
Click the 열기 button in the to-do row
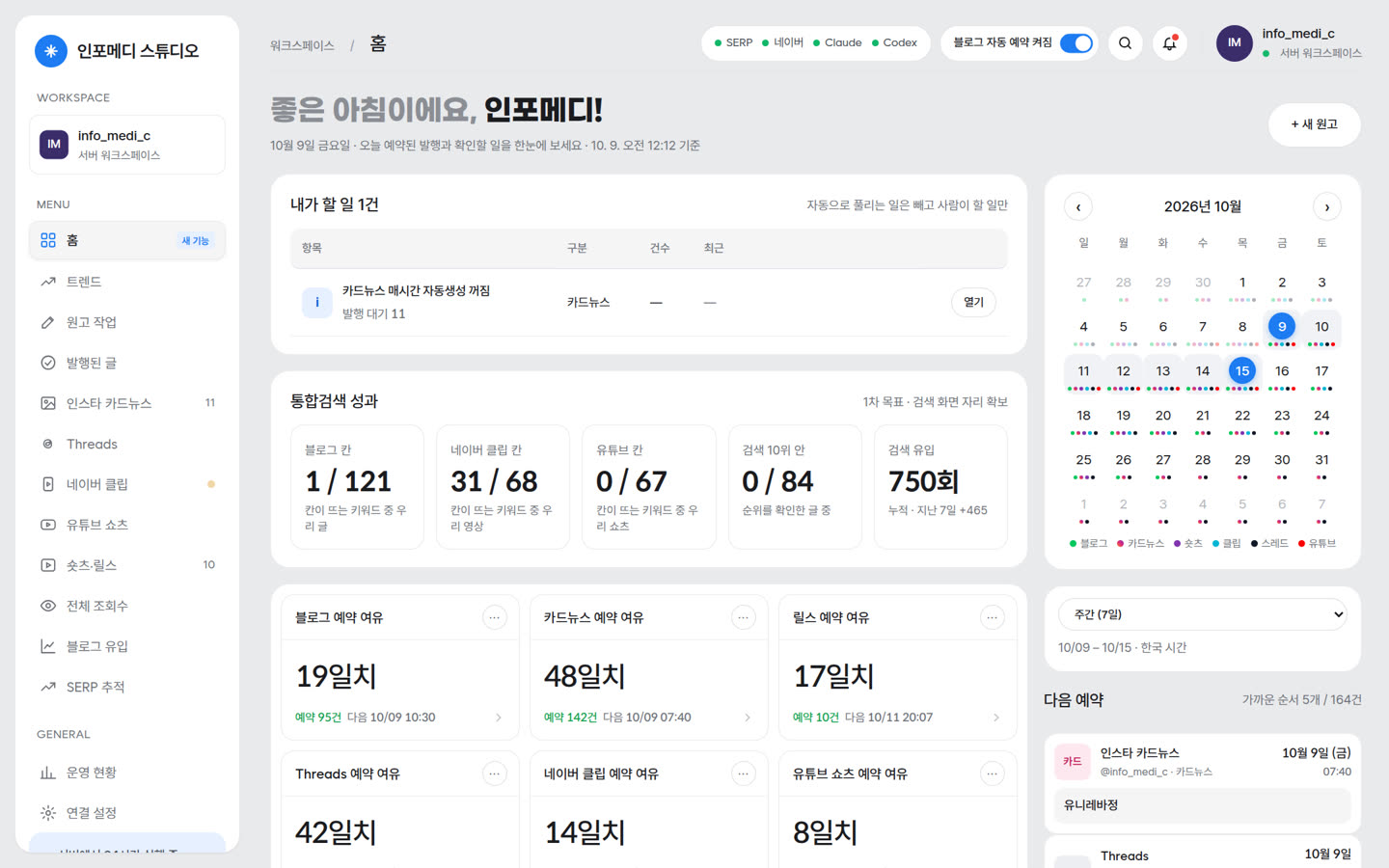click(974, 303)
